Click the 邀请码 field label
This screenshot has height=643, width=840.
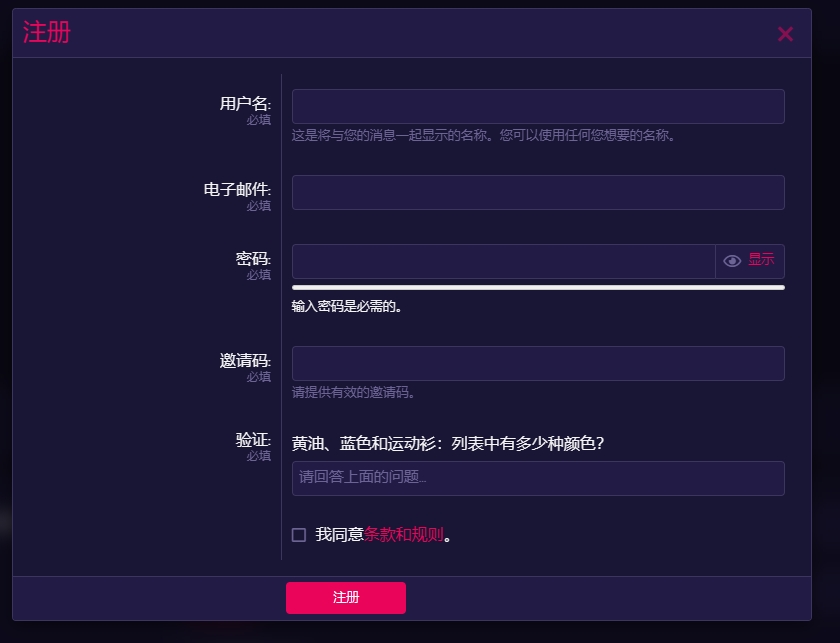245,360
